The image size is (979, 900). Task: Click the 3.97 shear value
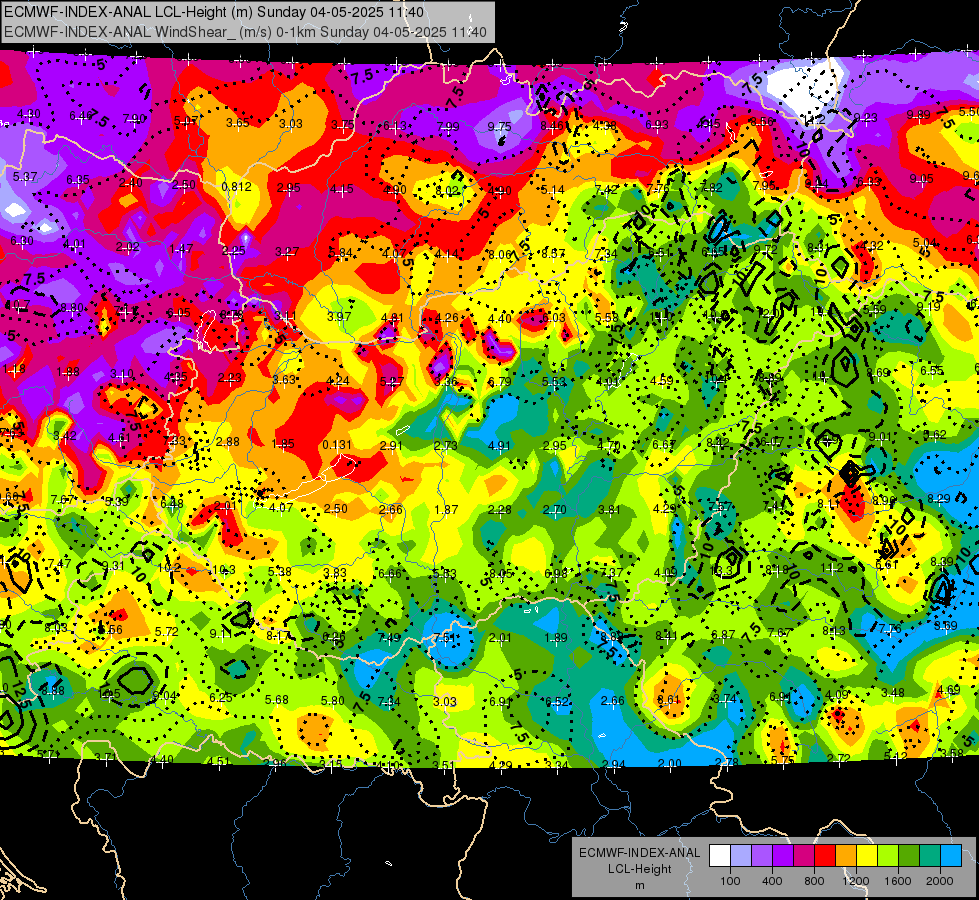click(339, 317)
